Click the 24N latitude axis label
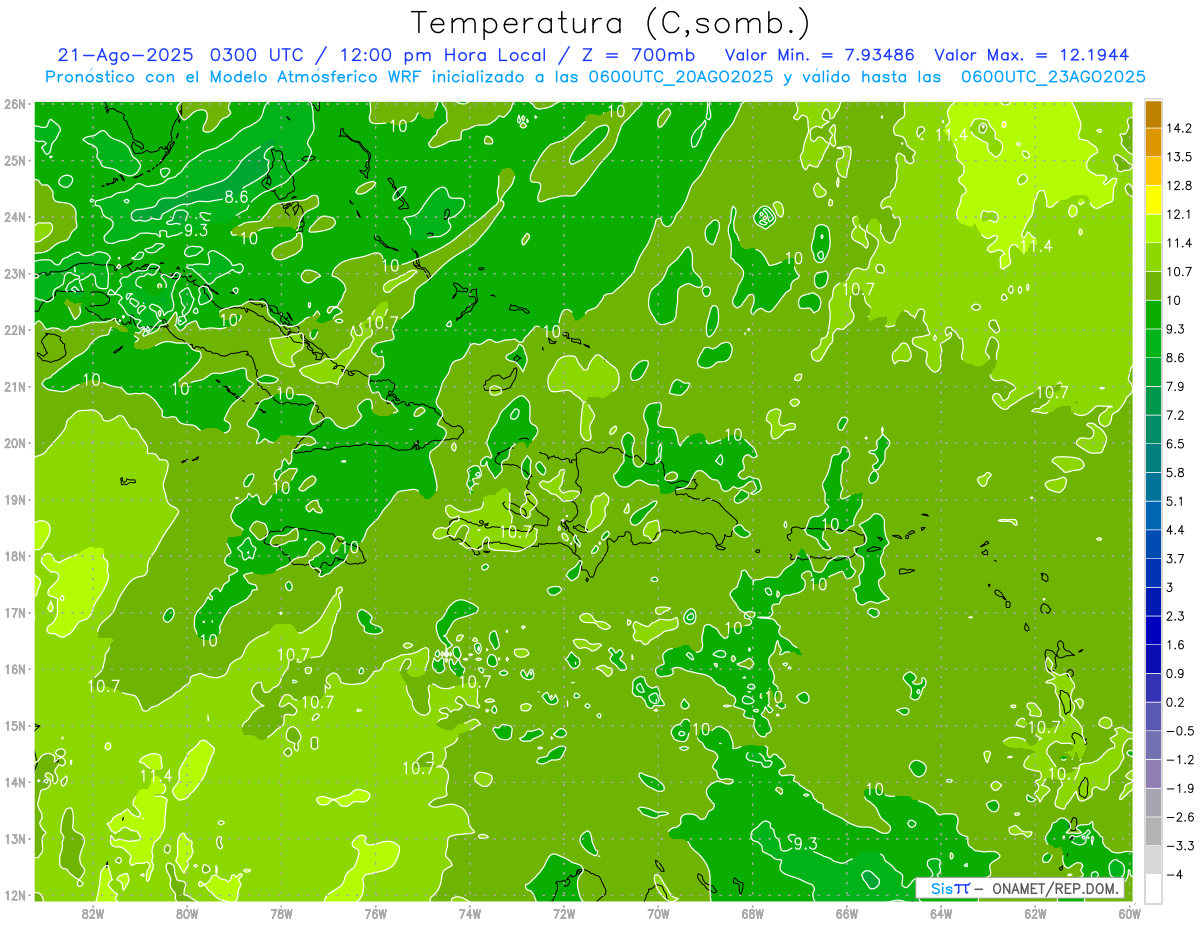Viewport: 1200px width, 927px height. (x=14, y=217)
